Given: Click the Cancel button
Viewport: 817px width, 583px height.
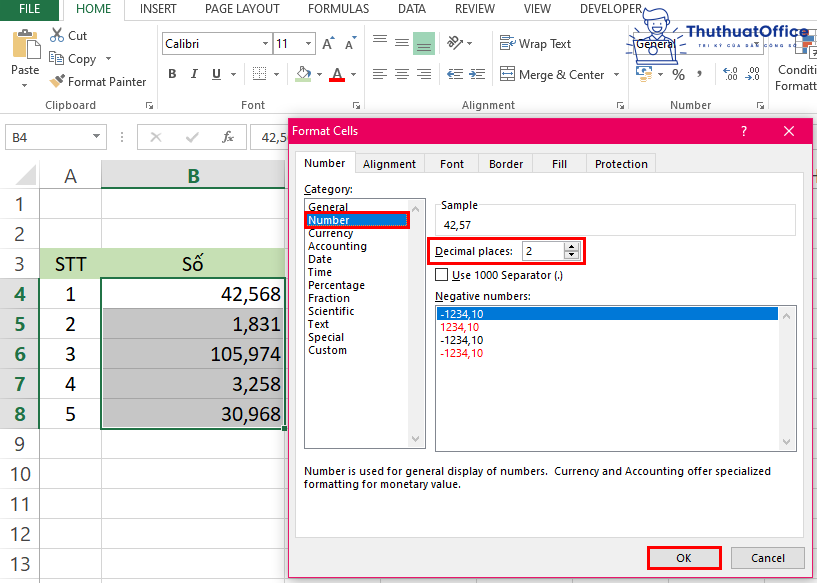Looking at the screenshot, I should click(767, 558).
